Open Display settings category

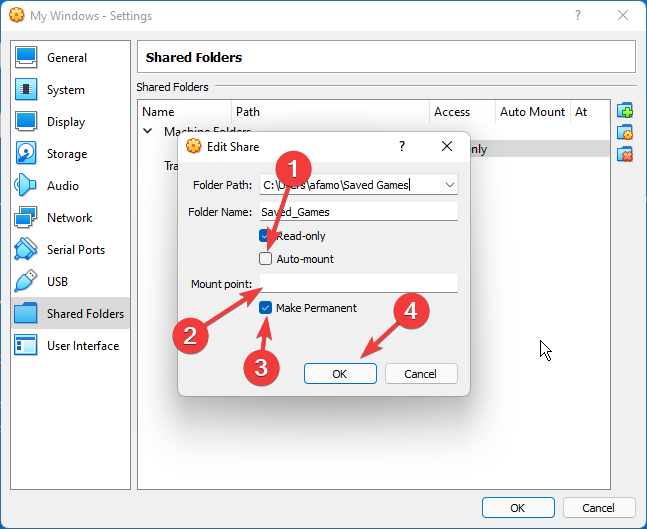(x=70, y=122)
